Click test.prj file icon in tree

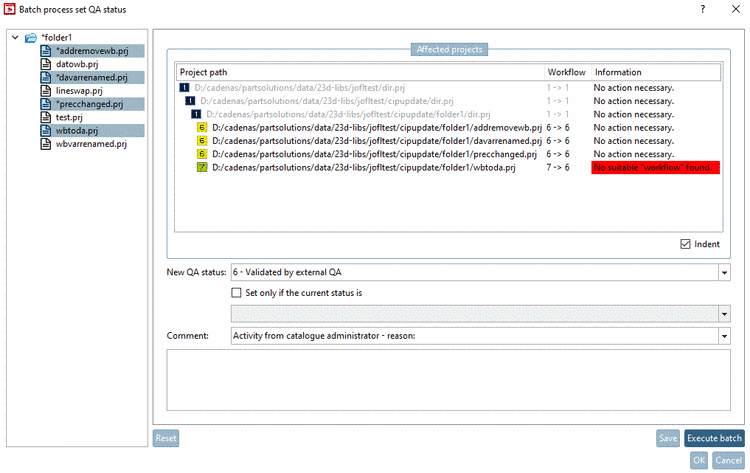point(46,117)
